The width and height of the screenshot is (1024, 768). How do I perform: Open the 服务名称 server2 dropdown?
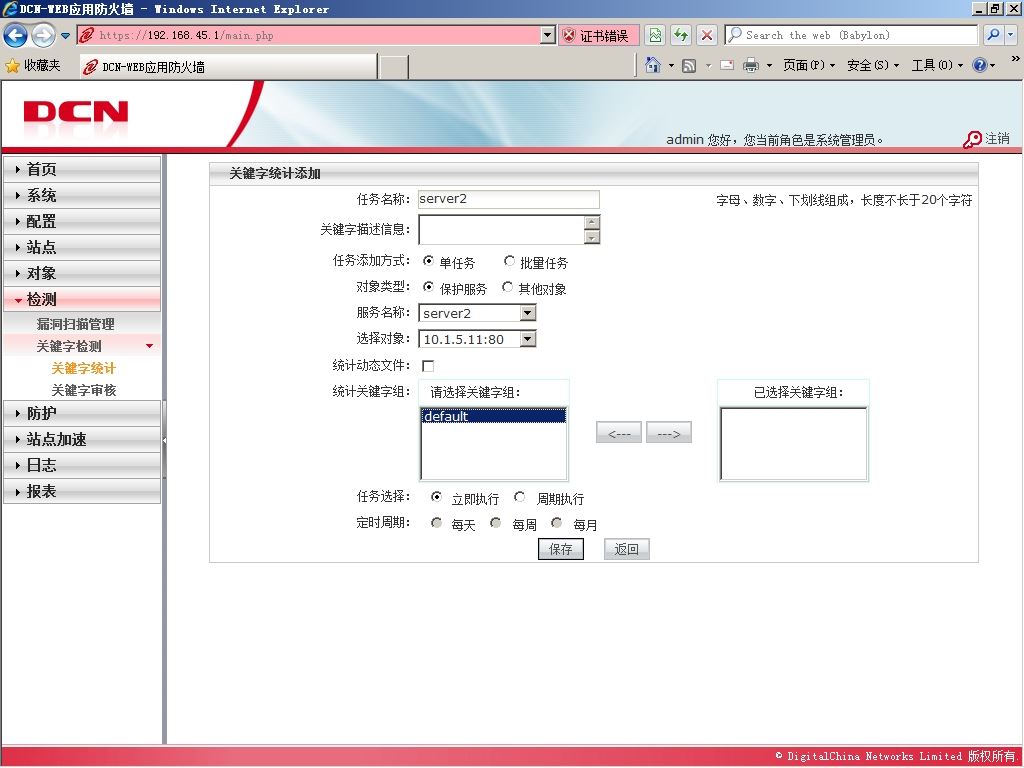pyautogui.click(x=477, y=313)
